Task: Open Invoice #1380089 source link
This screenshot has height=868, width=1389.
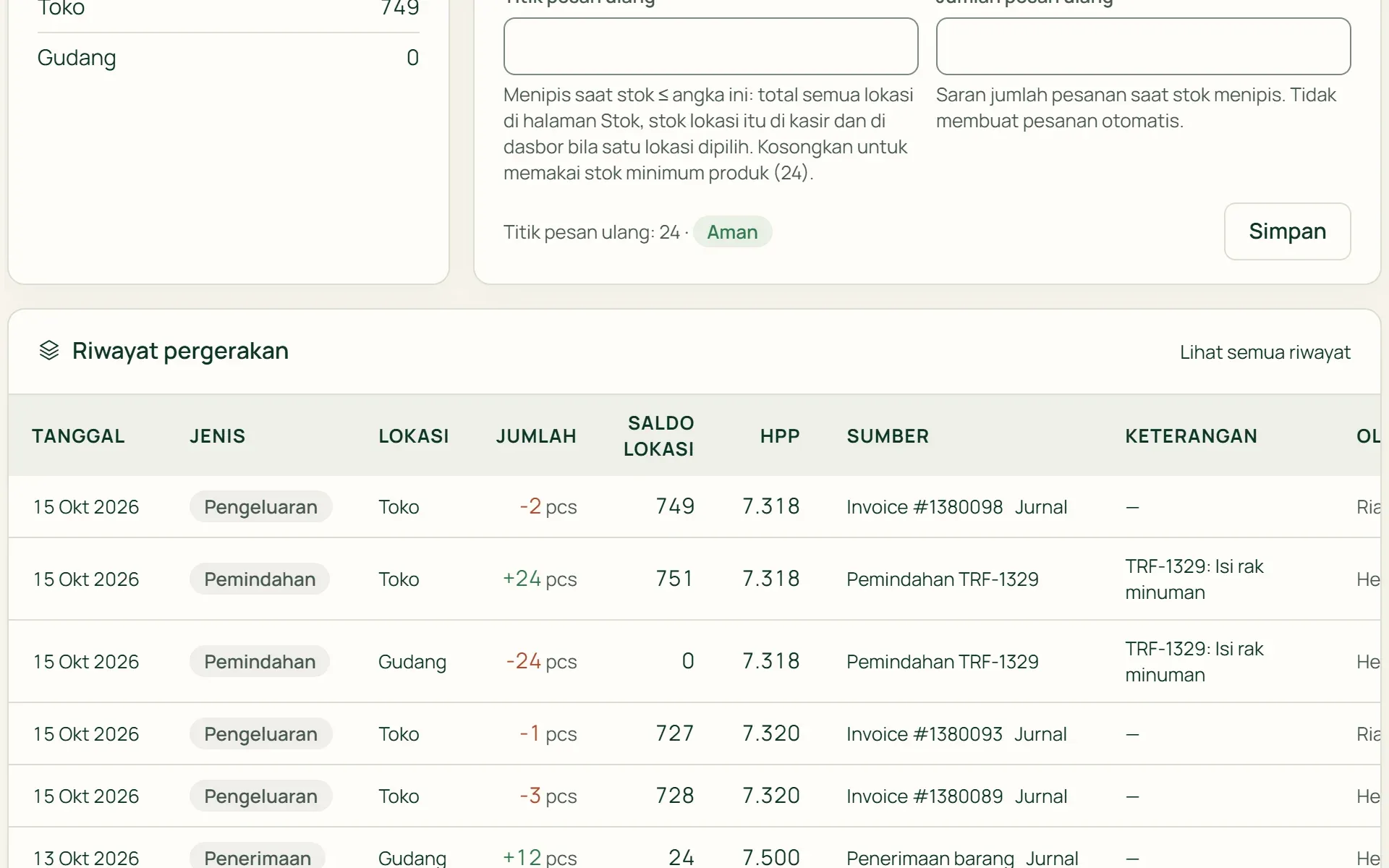Action: pos(925,796)
